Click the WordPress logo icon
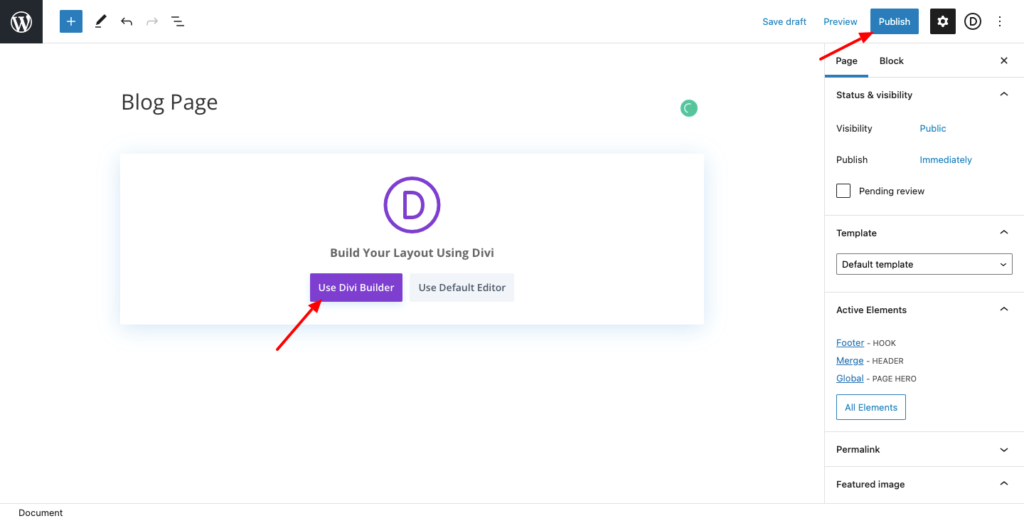The height and width of the screenshot is (521, 1024). (x=21, y=22)
